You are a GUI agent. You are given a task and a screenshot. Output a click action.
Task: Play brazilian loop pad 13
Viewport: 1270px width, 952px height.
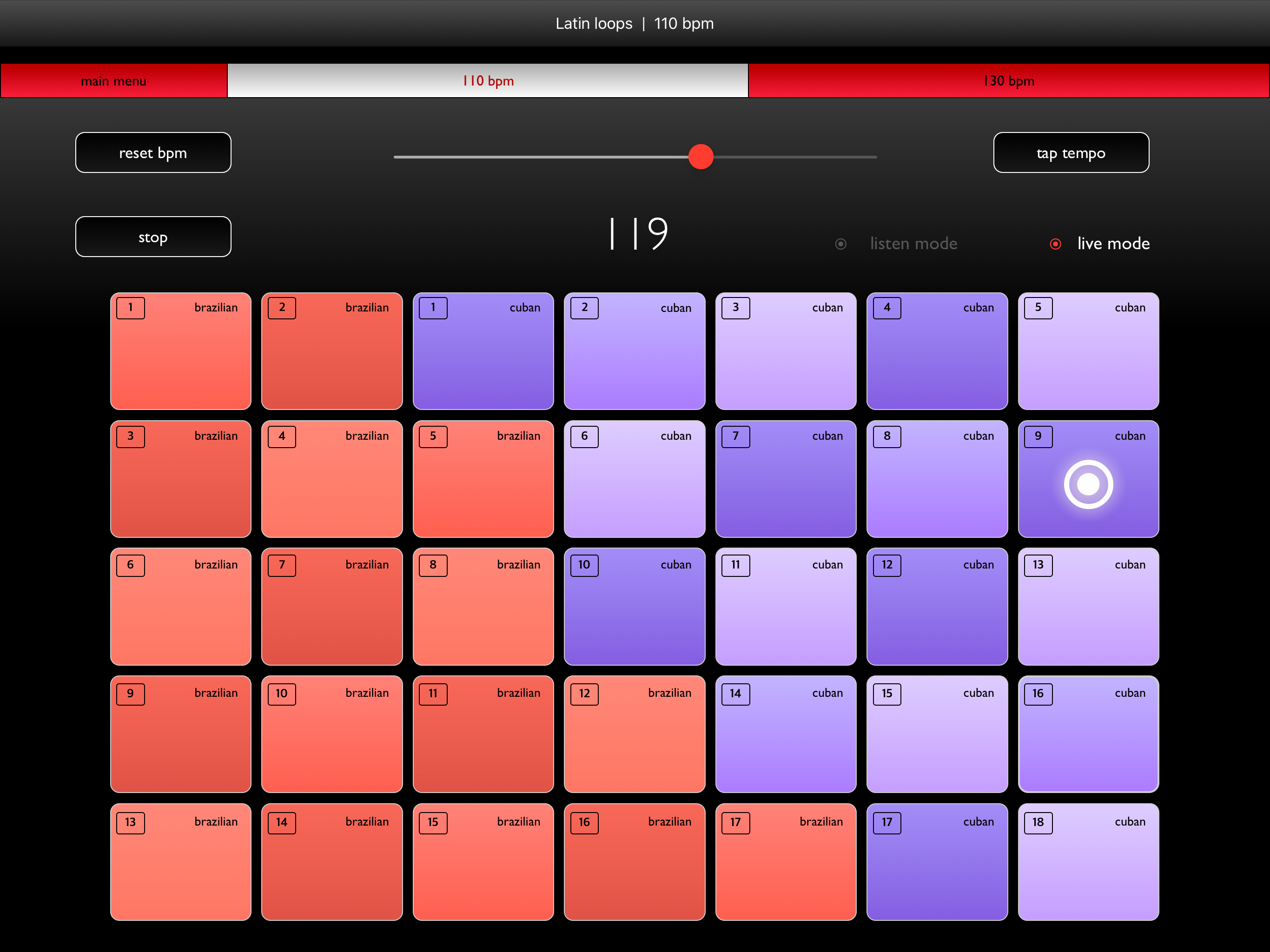coord(180,862)
